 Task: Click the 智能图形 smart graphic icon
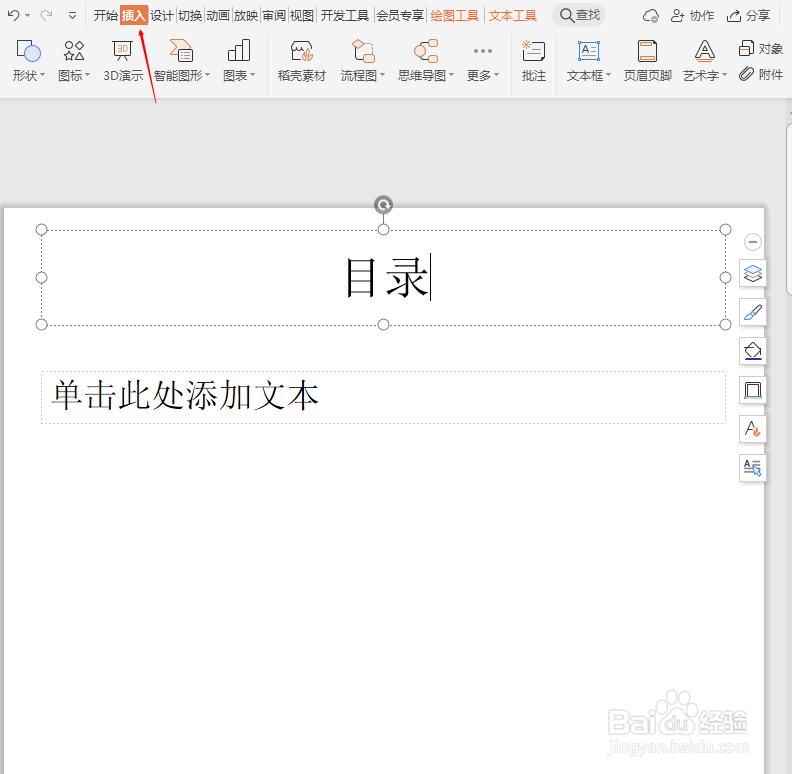181,51
